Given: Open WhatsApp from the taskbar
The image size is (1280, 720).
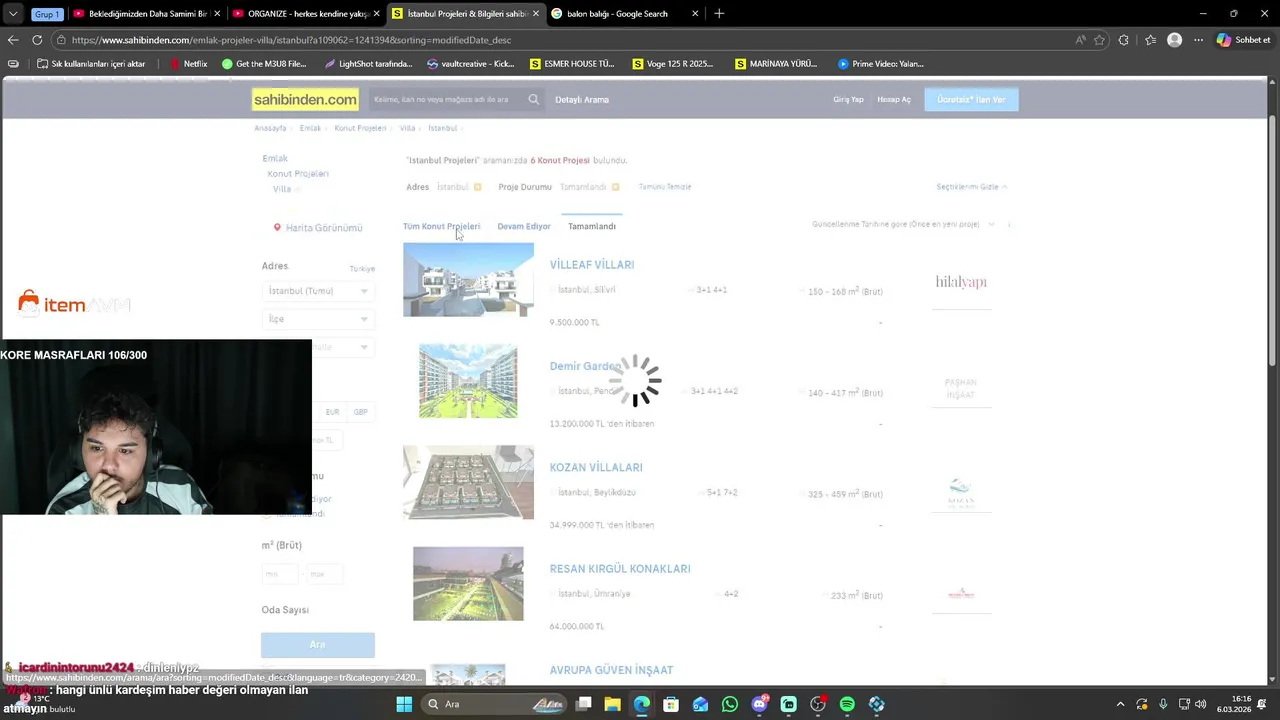Looking at the screenshot, I should point(730,704).
